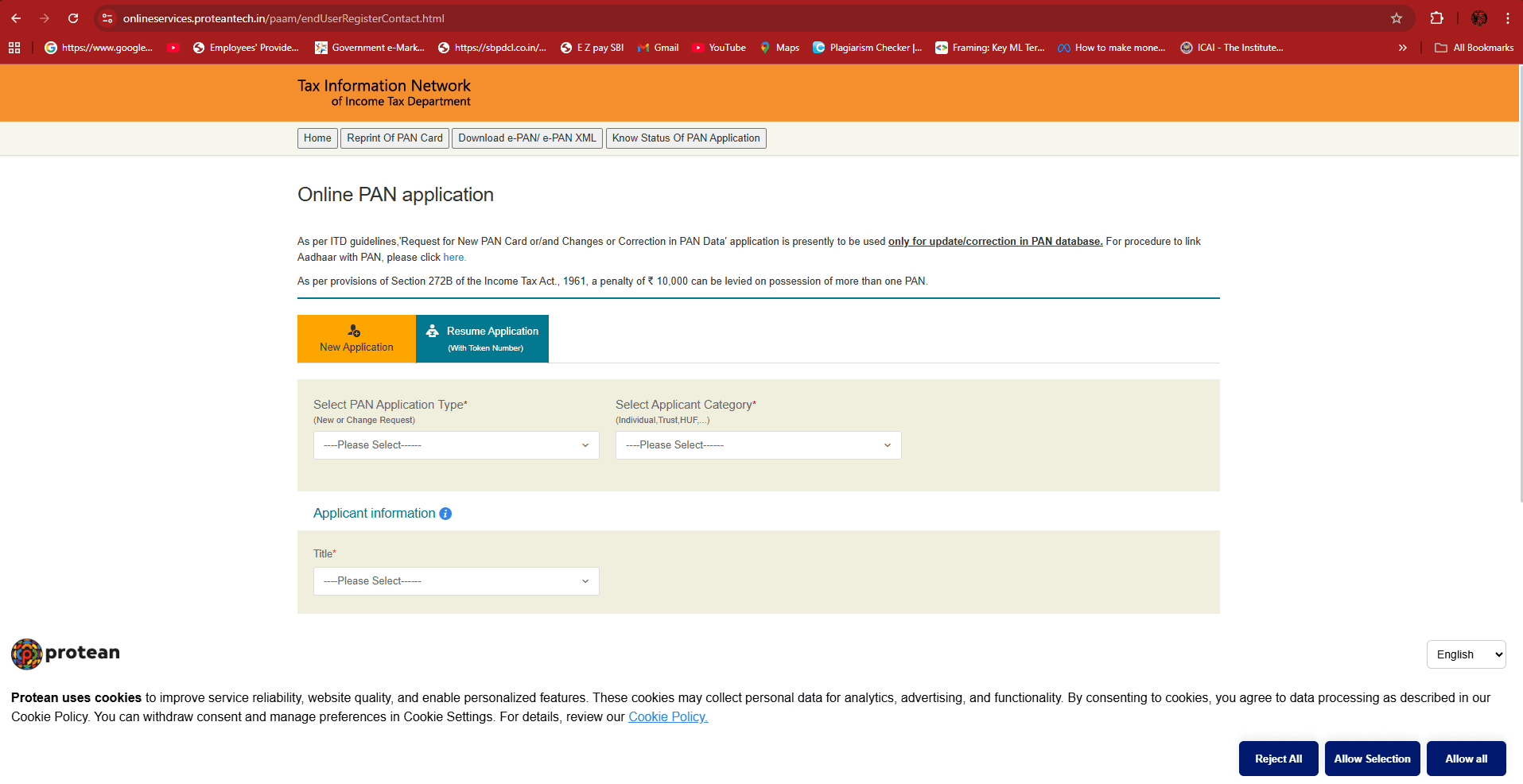Screen dimensions: 1523x784
Task: Click the Reject All cookies button
Action: coord(1277,758)
